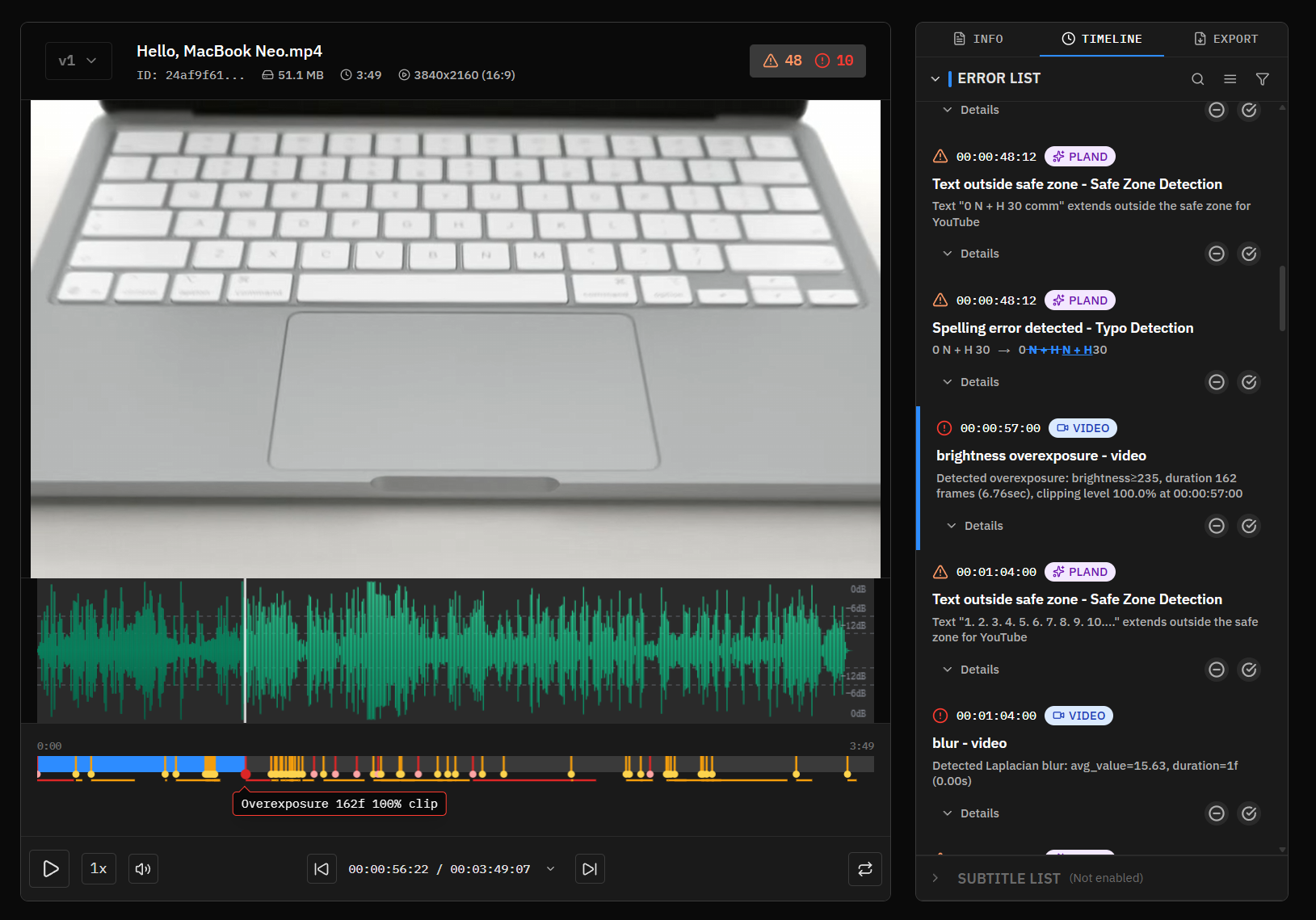Open search in the error list
This screenshot has width=1316, height=920.
click(x=1198, y=78)
